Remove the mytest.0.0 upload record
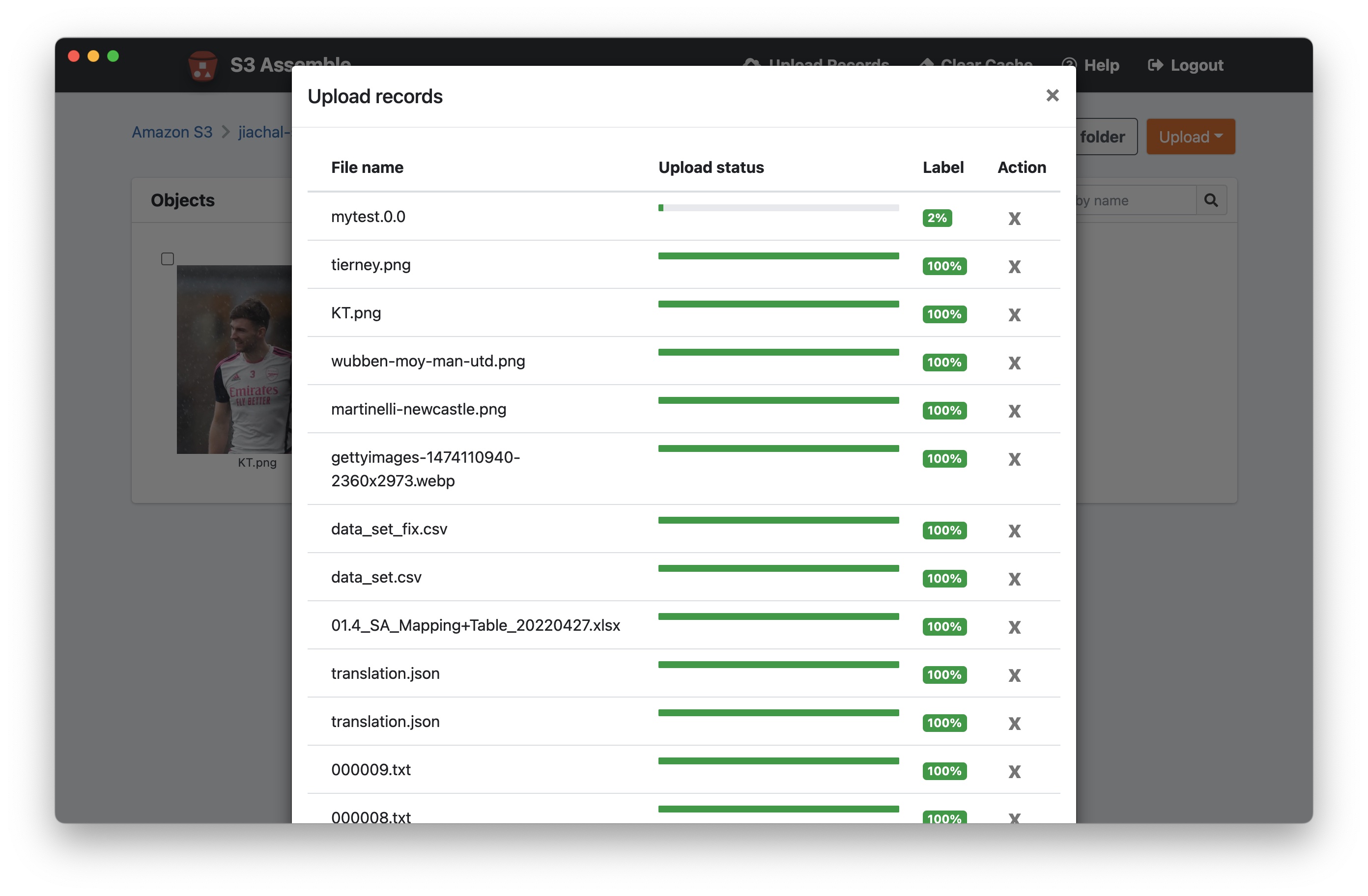Image resolution: width=1368 pixels, height=896 pixels. (1014, 219)
